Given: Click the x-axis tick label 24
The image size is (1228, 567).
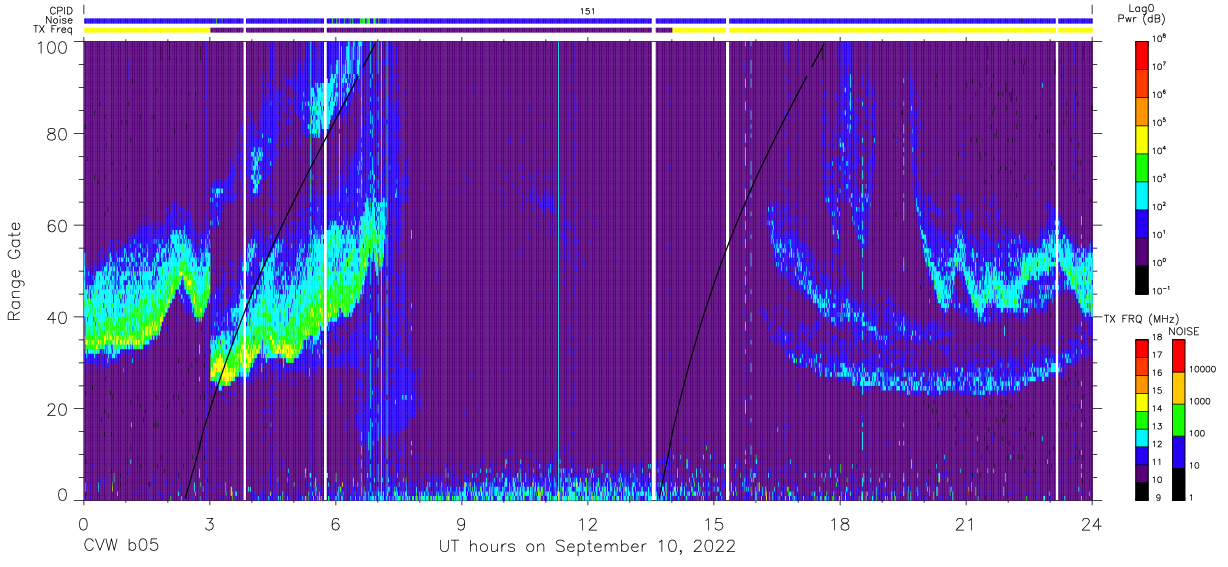Looking at the screenshot, I should [1092, 524].
